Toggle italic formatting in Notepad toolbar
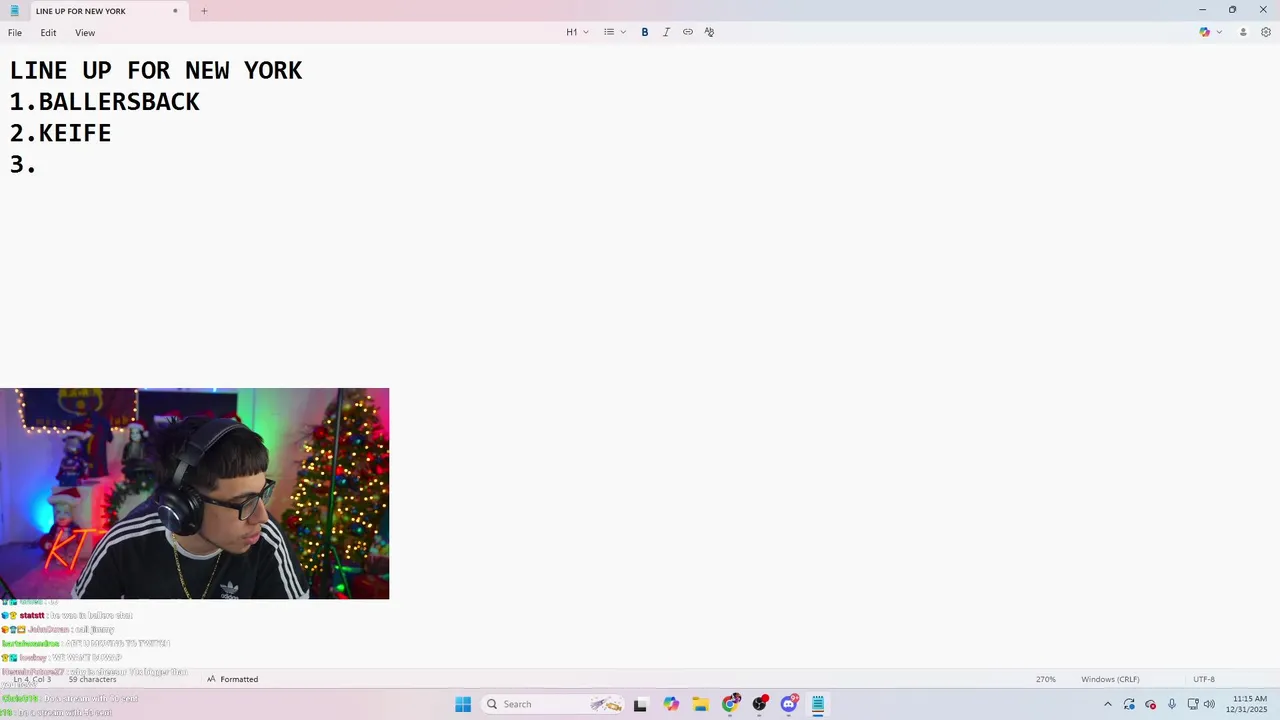The image size is (1280, 720). [666, 32]
